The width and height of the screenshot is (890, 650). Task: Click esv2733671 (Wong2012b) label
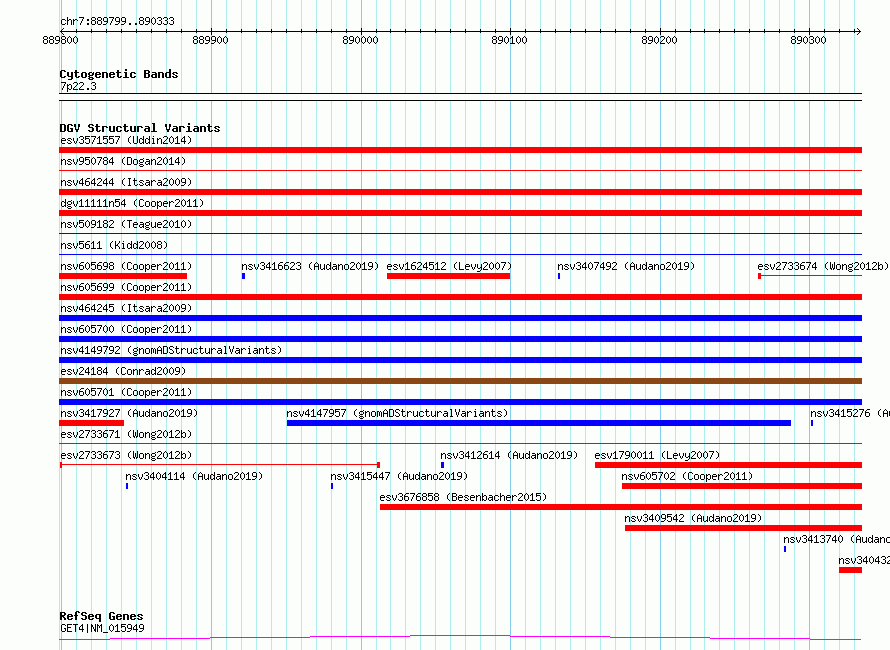tap(126, 434)
